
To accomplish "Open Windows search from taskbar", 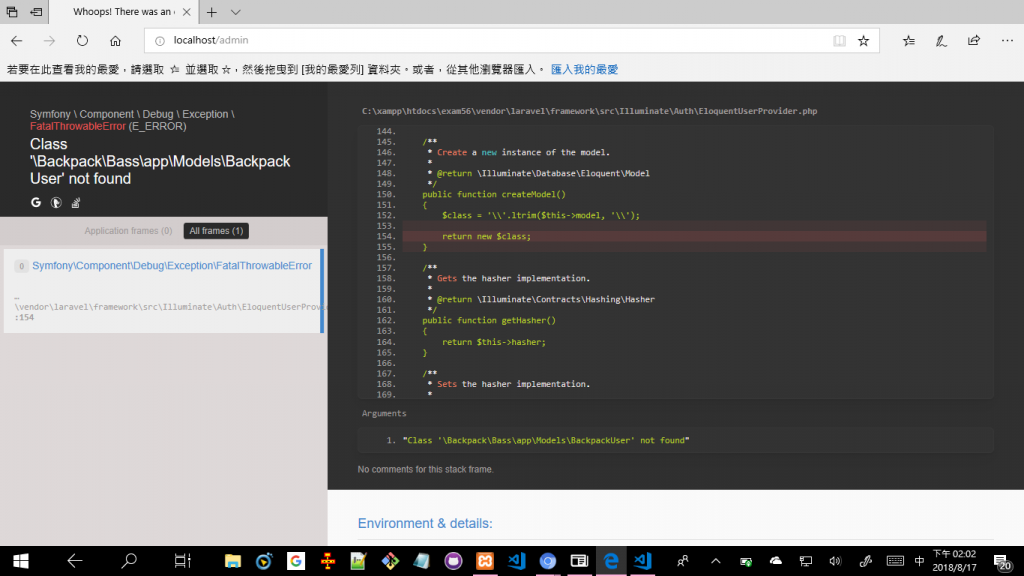I will 129,561.
